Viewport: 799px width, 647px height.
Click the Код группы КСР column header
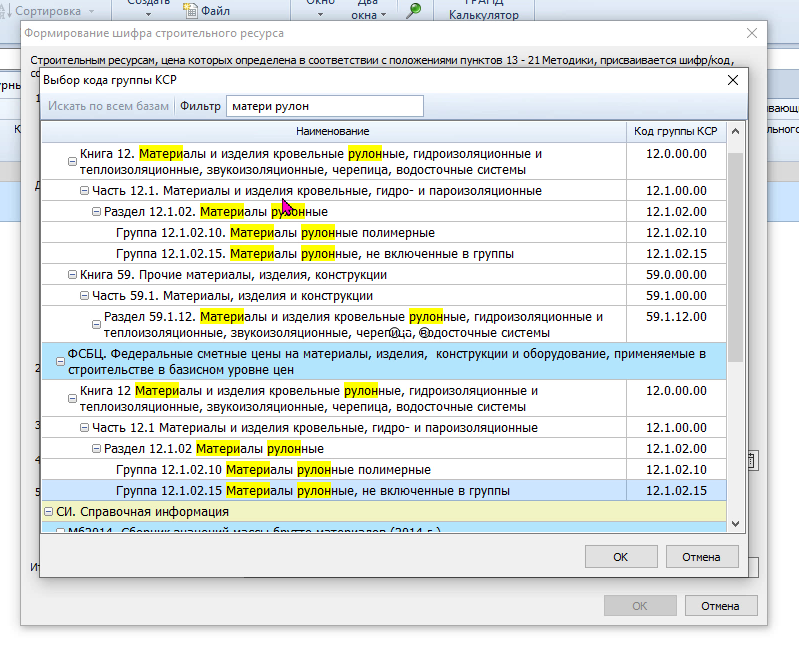point(676,132)
